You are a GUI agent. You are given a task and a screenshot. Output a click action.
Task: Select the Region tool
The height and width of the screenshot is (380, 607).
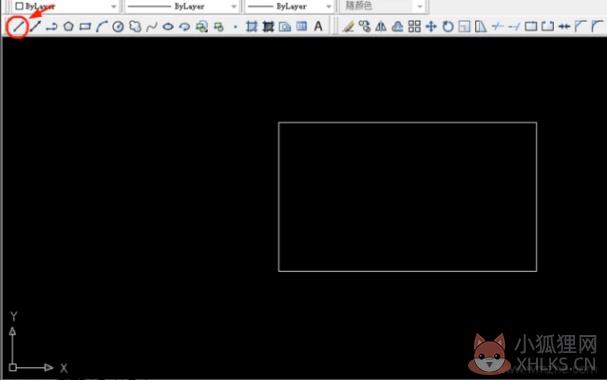pyautogui.click(x=285, y=27)
